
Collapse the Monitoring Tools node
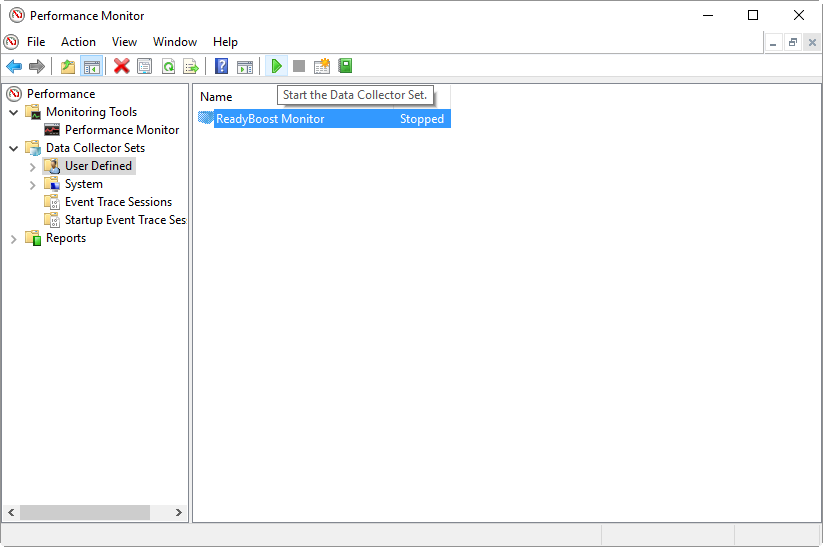click(14, 113)
